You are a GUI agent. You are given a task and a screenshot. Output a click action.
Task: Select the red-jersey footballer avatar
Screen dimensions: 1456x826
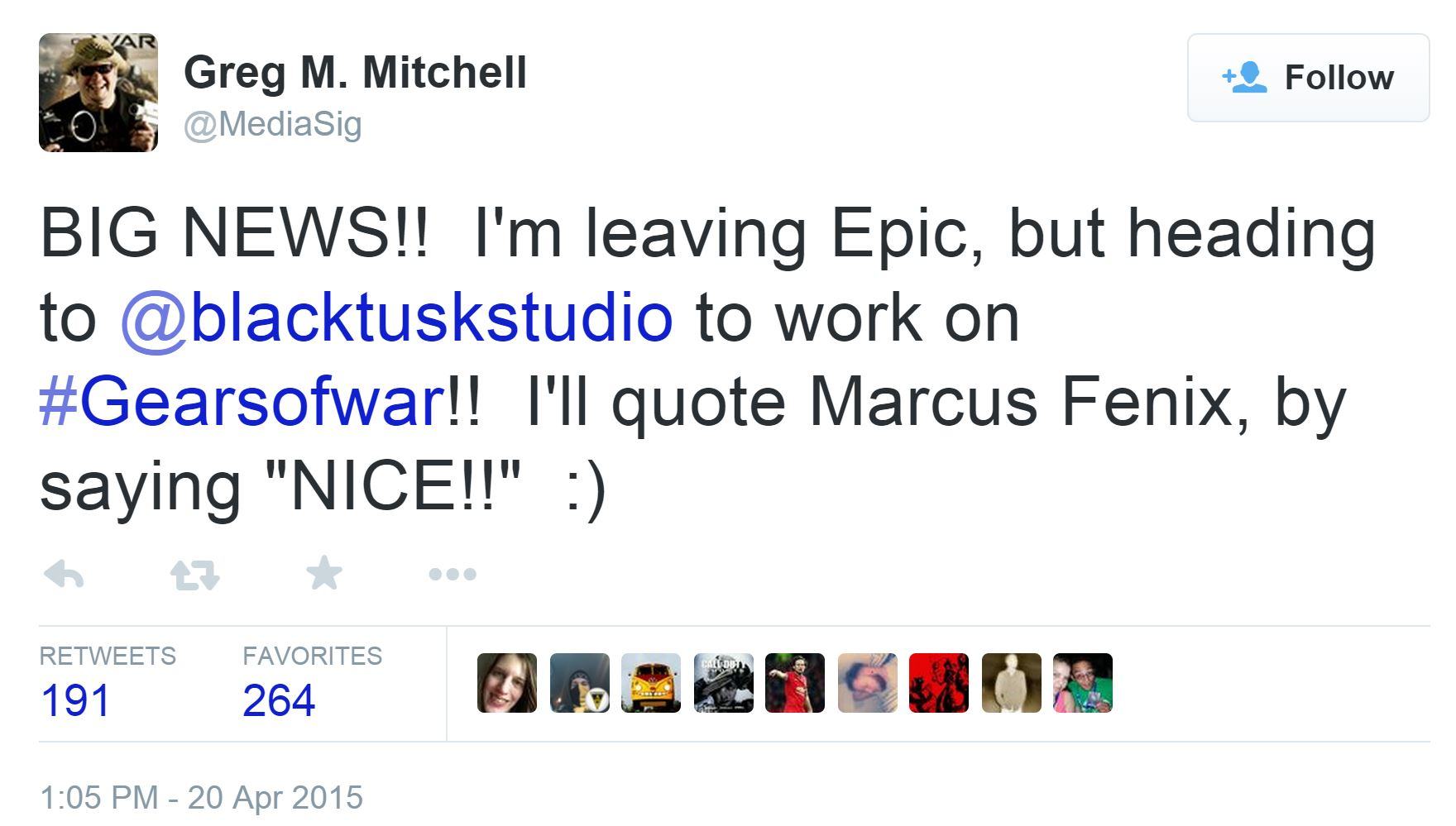(x=795, y=683)
